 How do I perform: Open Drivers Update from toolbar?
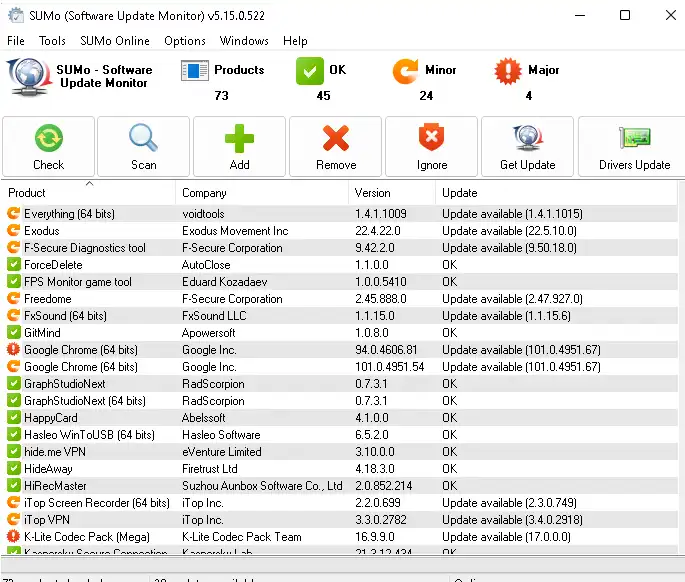tap(634, 138)
